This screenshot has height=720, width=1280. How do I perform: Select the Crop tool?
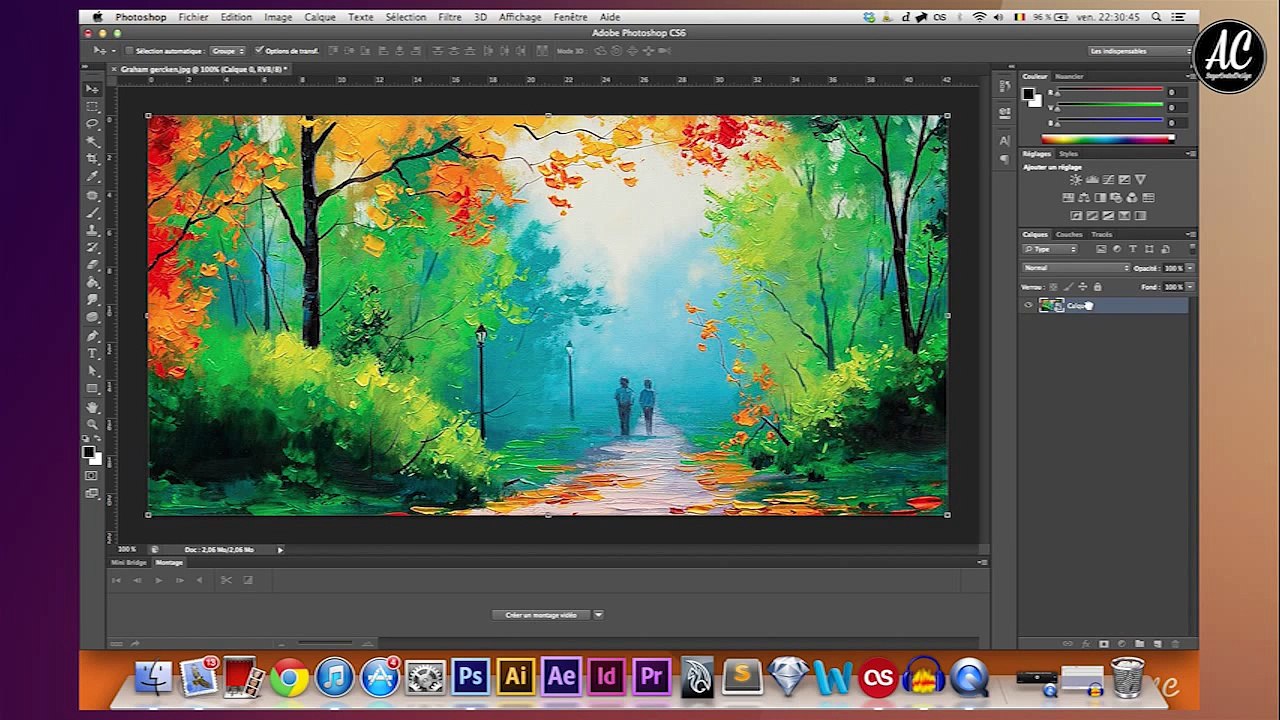(x=93, y=158)
